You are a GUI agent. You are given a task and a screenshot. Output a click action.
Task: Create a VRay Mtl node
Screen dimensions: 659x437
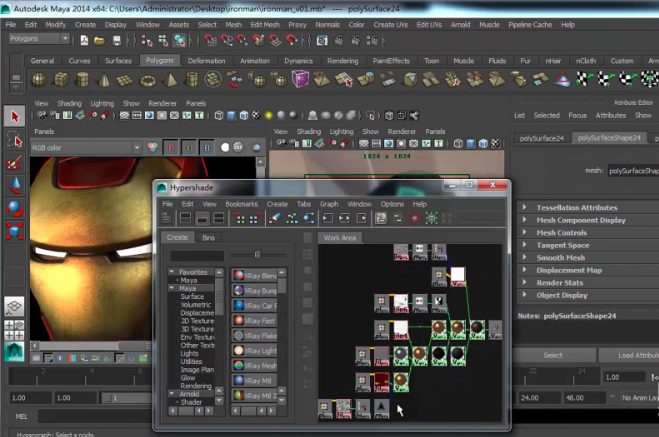(x=254, y=381)
